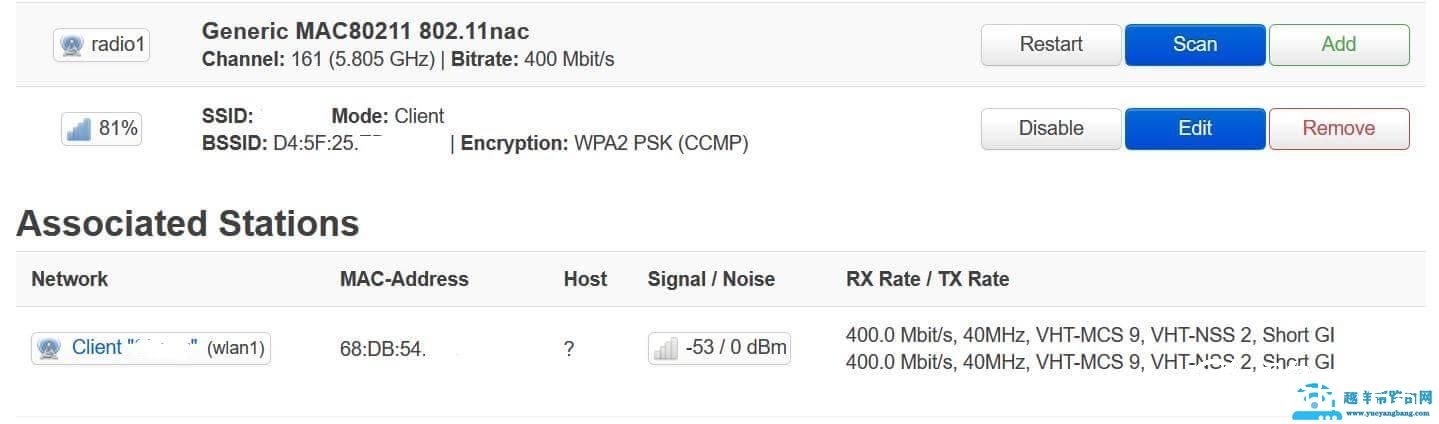
Task: Edit the client wireless network settings
Action: [1194, 129]
